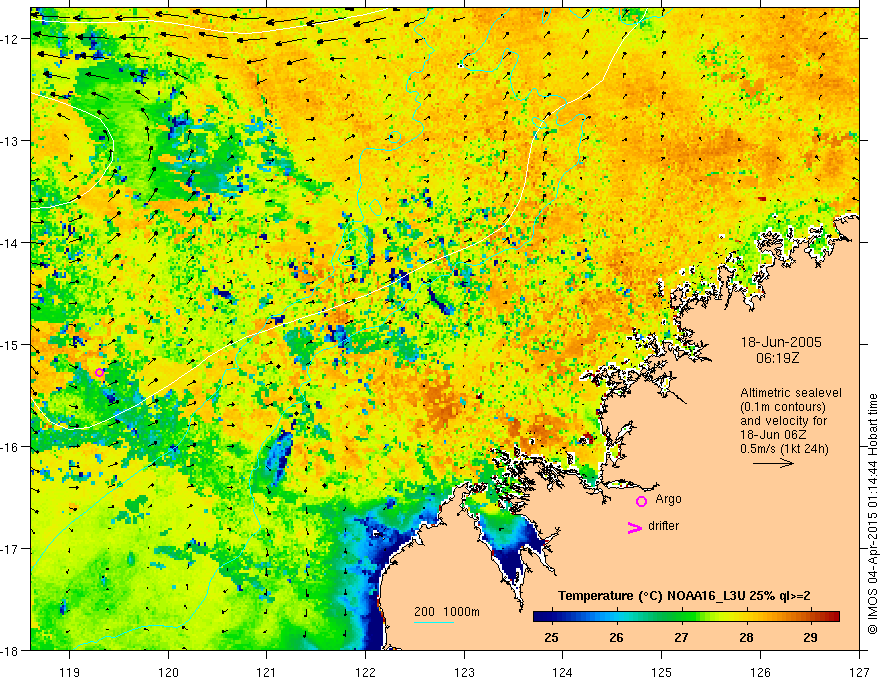Click latitude axis label -16
Viewport: 880px width, 680px height.
[11, 447]
